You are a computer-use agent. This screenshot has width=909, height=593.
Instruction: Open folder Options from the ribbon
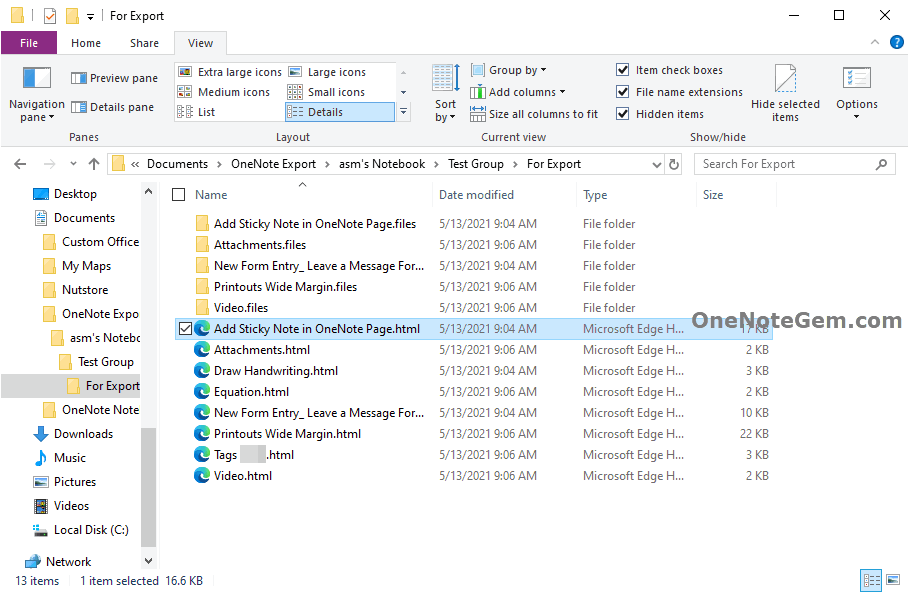(856, 92)
